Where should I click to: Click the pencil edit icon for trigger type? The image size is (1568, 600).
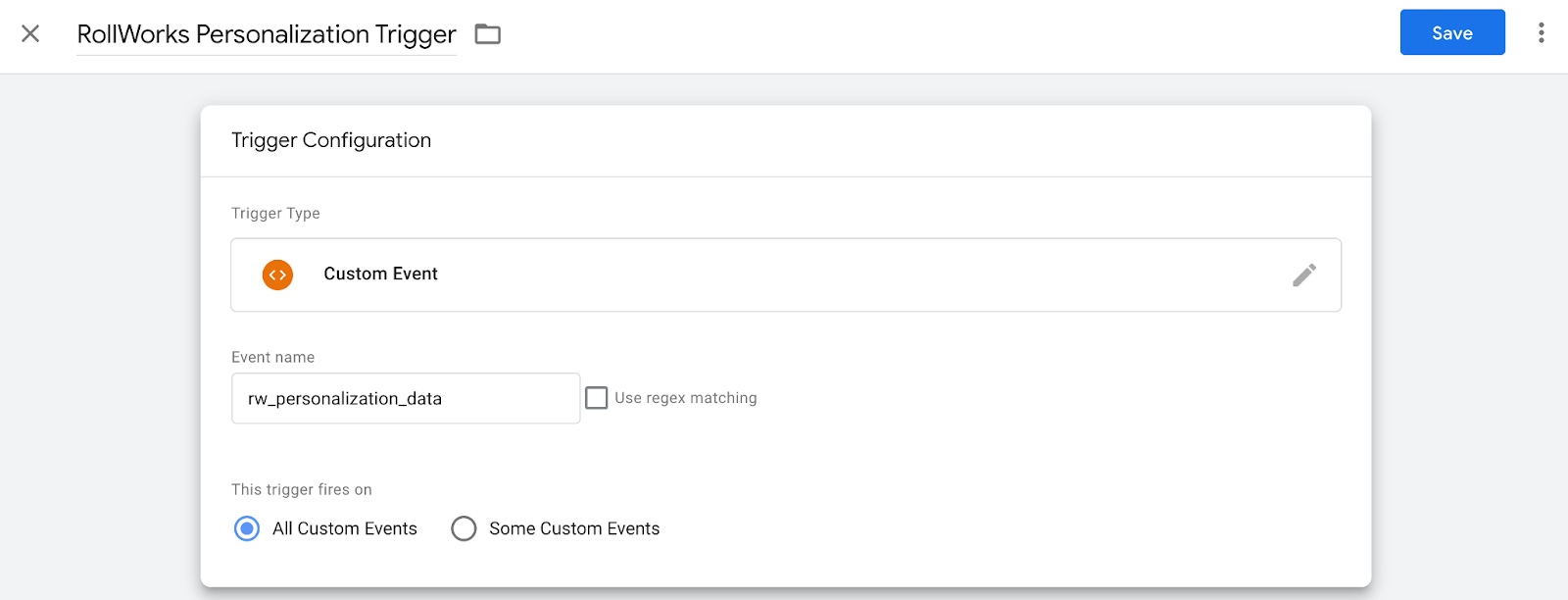pos(1303,275)
